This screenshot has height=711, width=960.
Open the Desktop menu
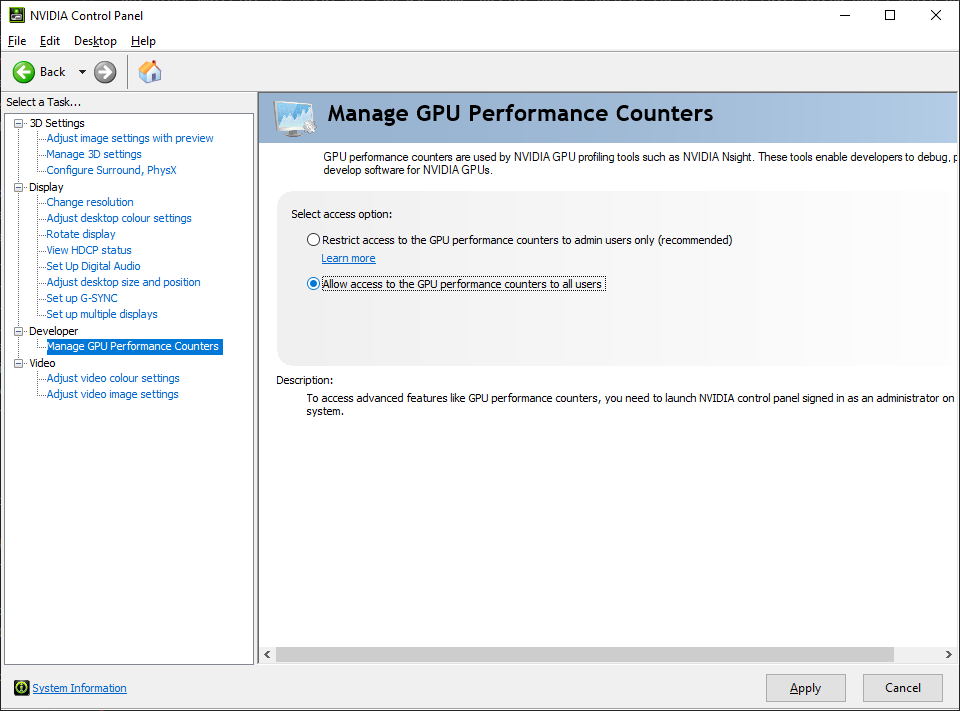point(96,41)
